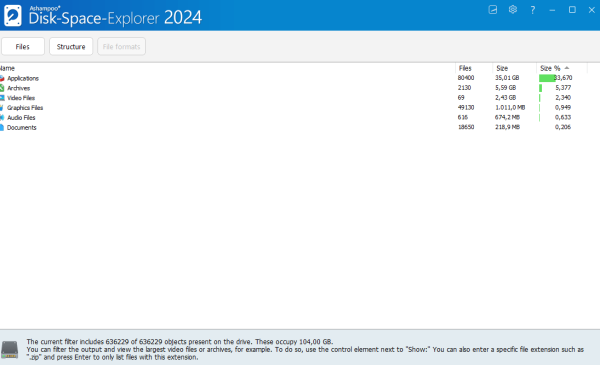Select the File formats tab

(121, 46)
